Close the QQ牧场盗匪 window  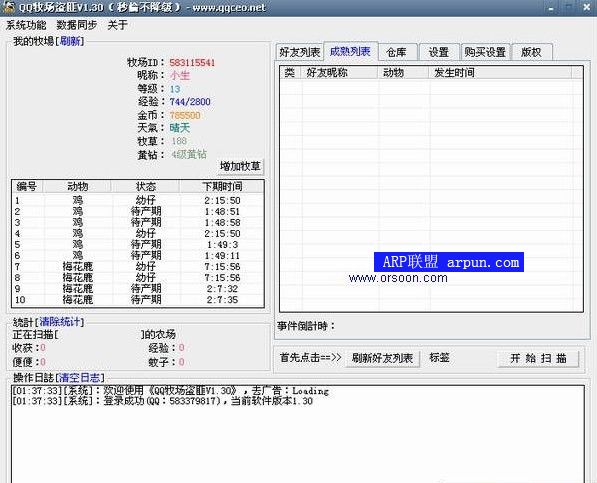point(586,7)
